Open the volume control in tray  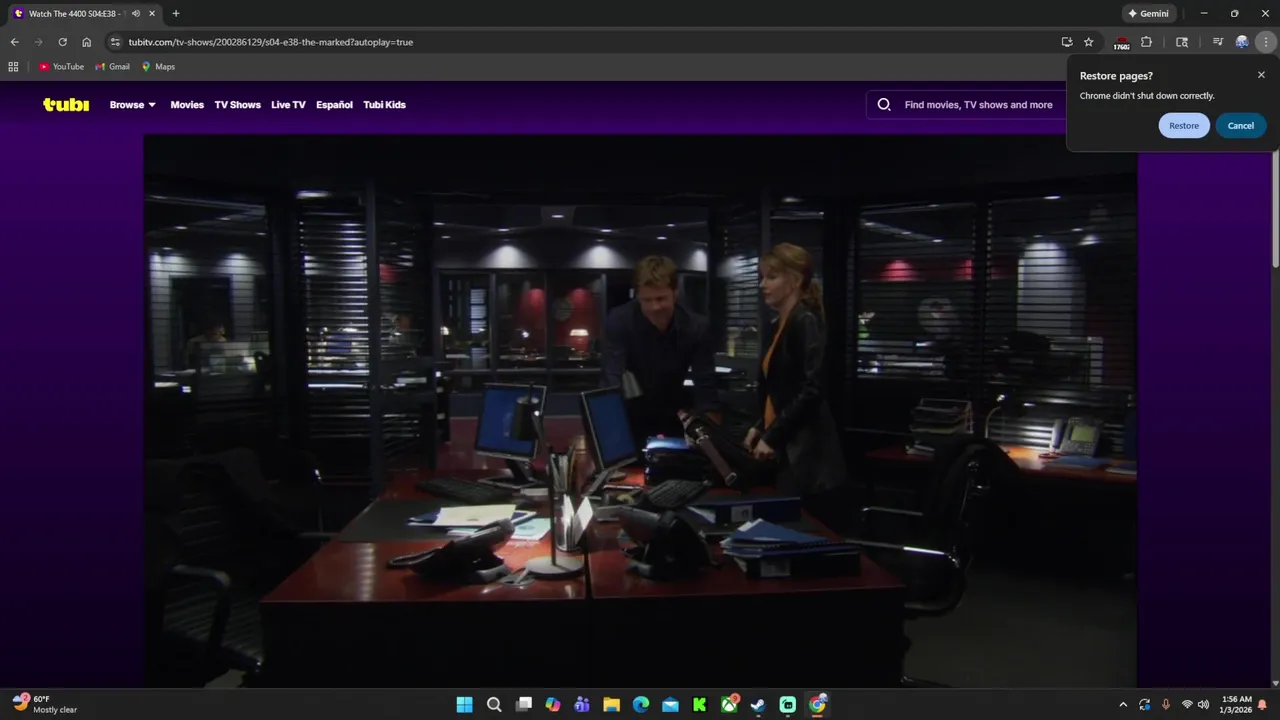(x=1203, y=704)
